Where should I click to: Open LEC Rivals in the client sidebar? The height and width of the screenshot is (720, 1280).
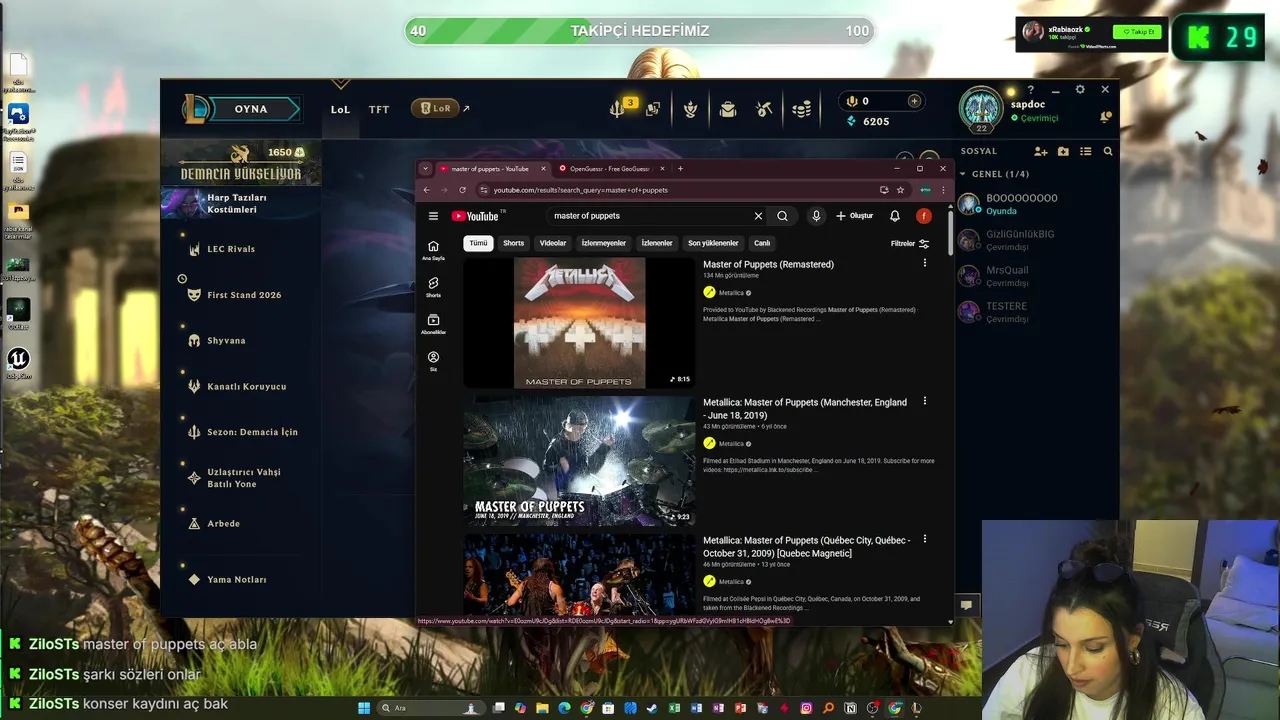pyautogui.click(x=231, y=249)
